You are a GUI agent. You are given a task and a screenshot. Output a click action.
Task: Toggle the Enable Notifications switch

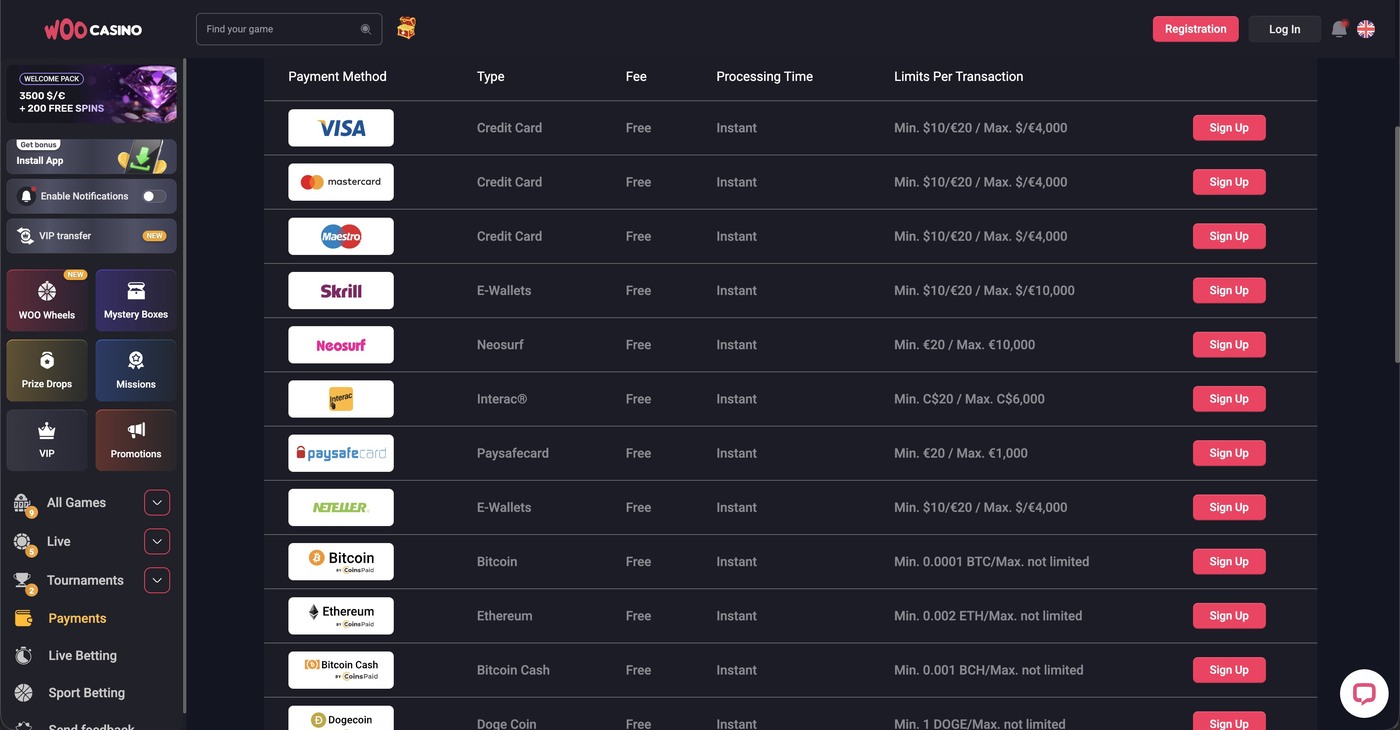click(154, 196)
